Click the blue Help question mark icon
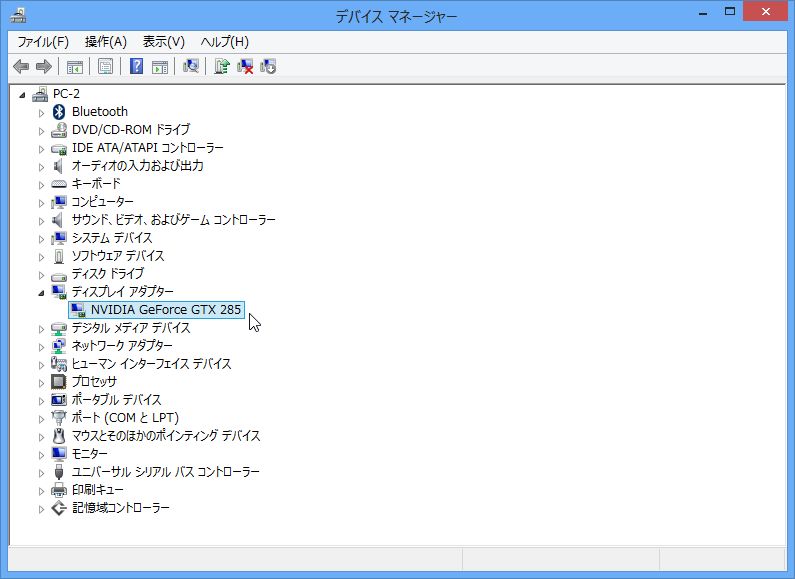 (x=136, y=66)
